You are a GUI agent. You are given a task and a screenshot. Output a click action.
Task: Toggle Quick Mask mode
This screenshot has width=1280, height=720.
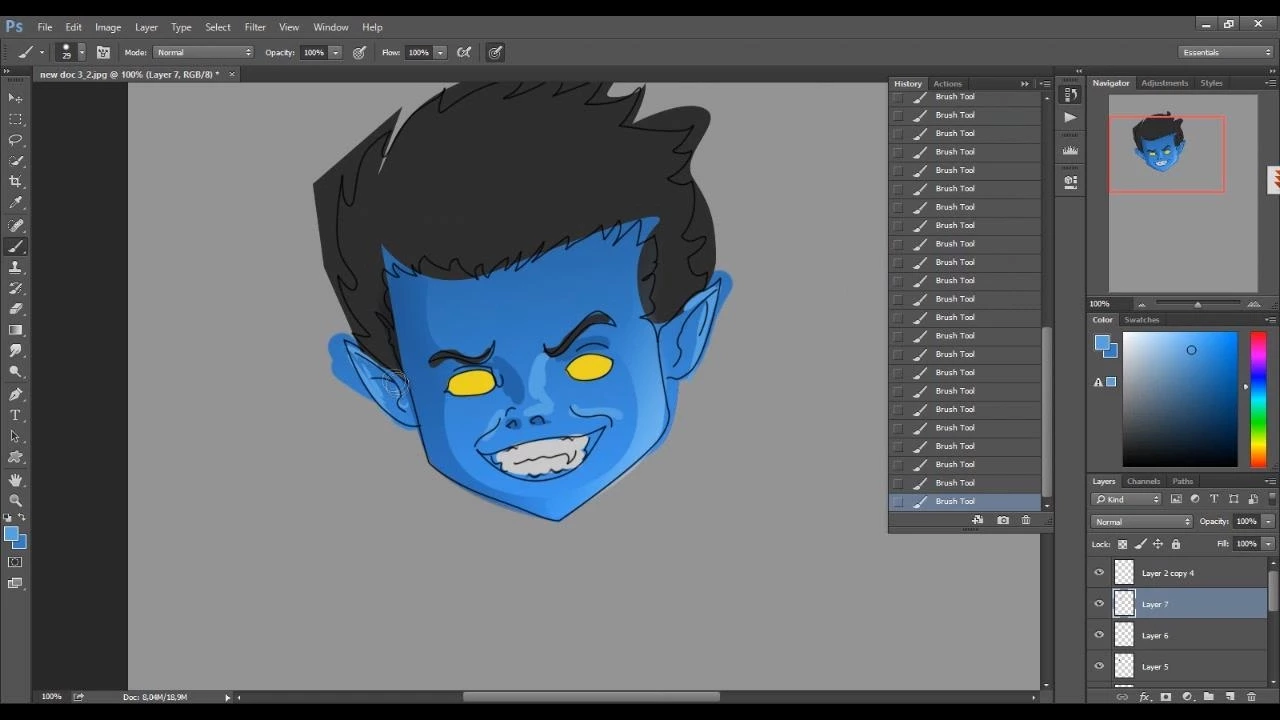click(15, 563)
